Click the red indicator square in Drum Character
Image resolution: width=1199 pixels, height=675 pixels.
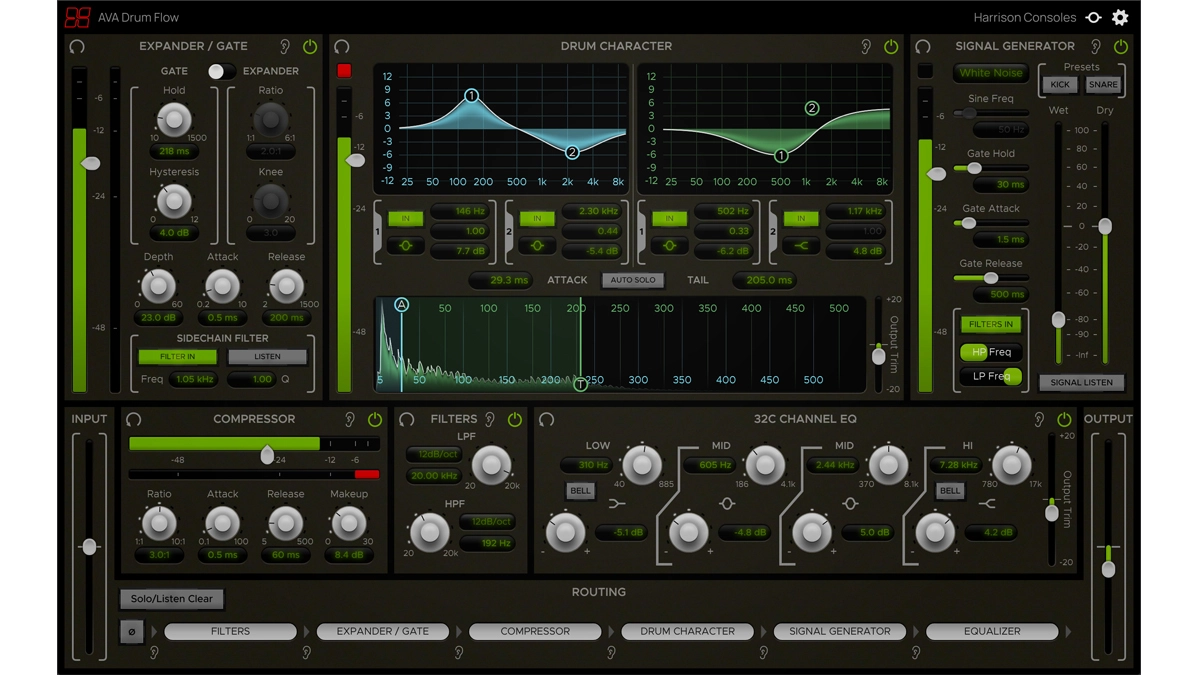[x=344, y=71]
